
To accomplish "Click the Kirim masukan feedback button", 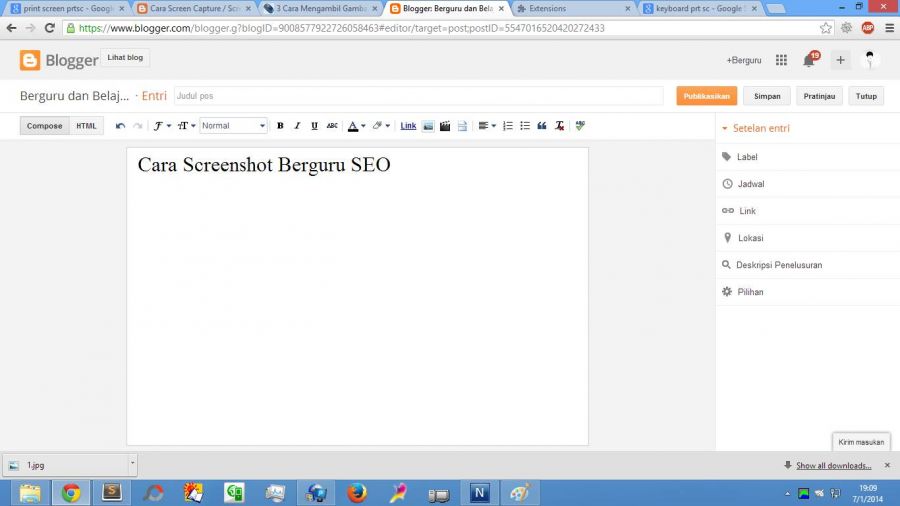I will (x=861, y=442).
